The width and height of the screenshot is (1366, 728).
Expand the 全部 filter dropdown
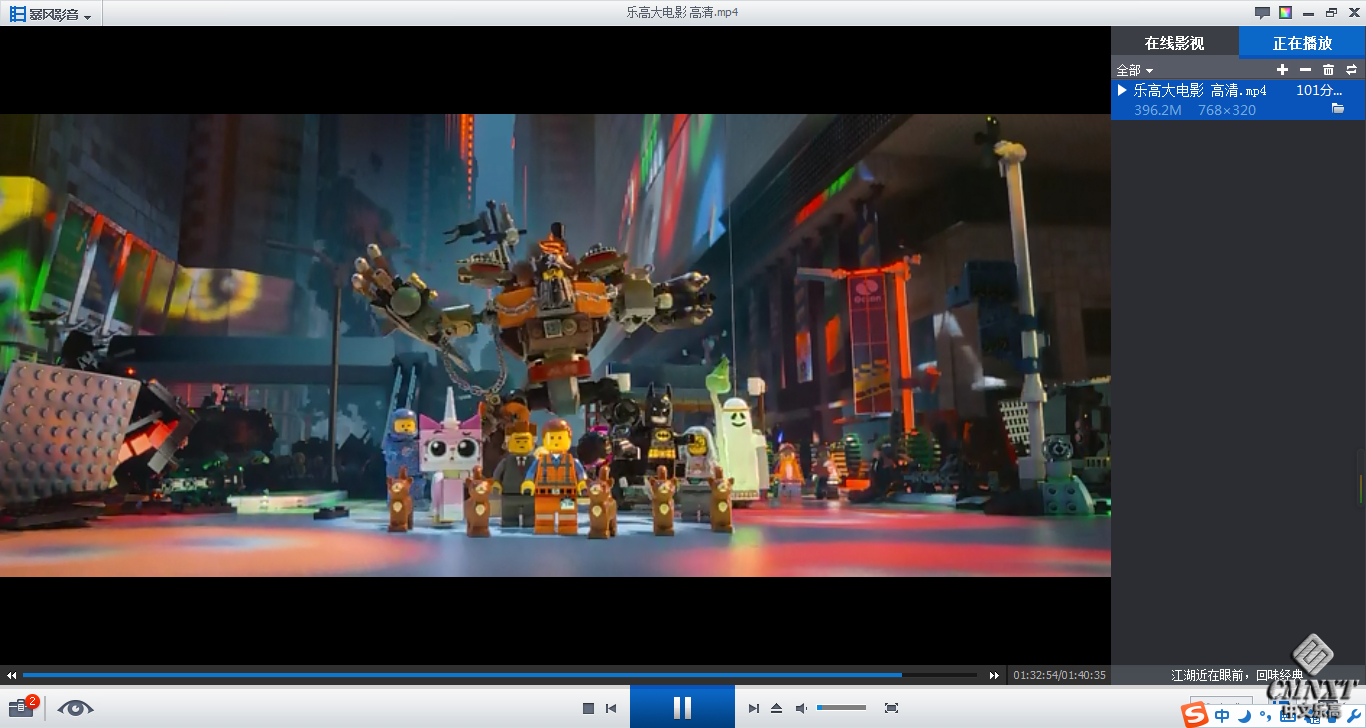tap(1134, 70)
